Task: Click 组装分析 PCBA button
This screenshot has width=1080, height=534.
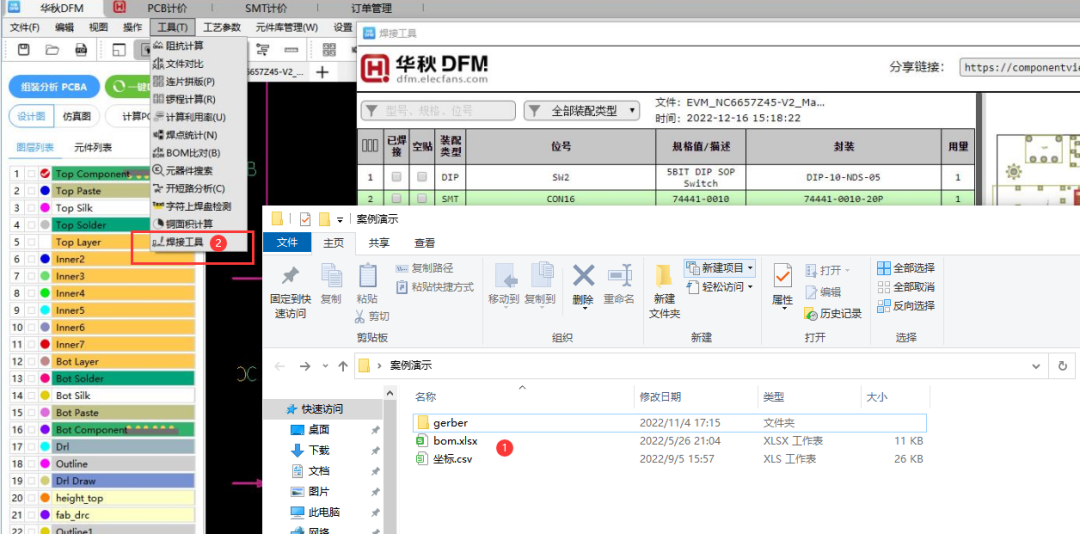Action: click(x=54, y=87)
